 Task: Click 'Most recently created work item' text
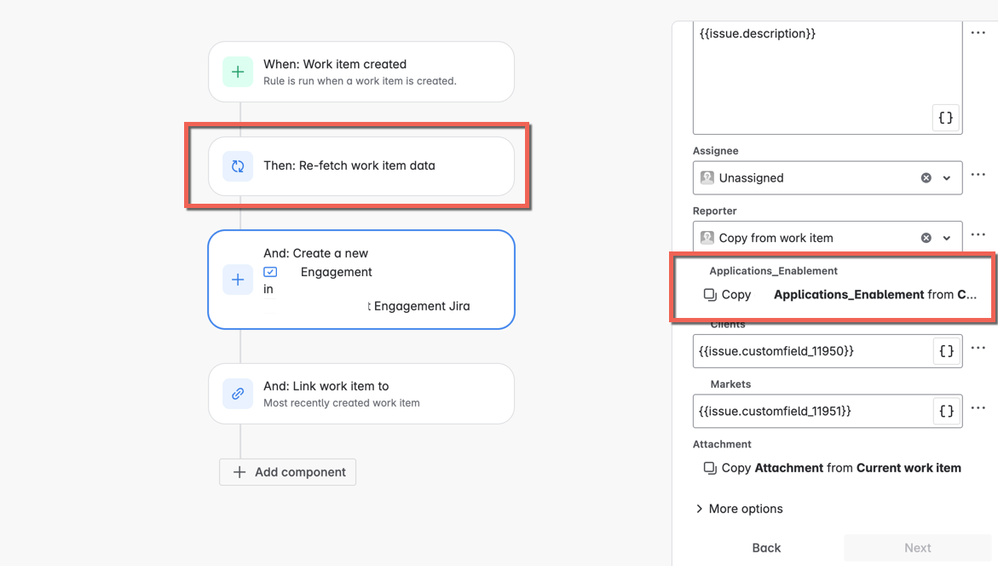point(341,403)
